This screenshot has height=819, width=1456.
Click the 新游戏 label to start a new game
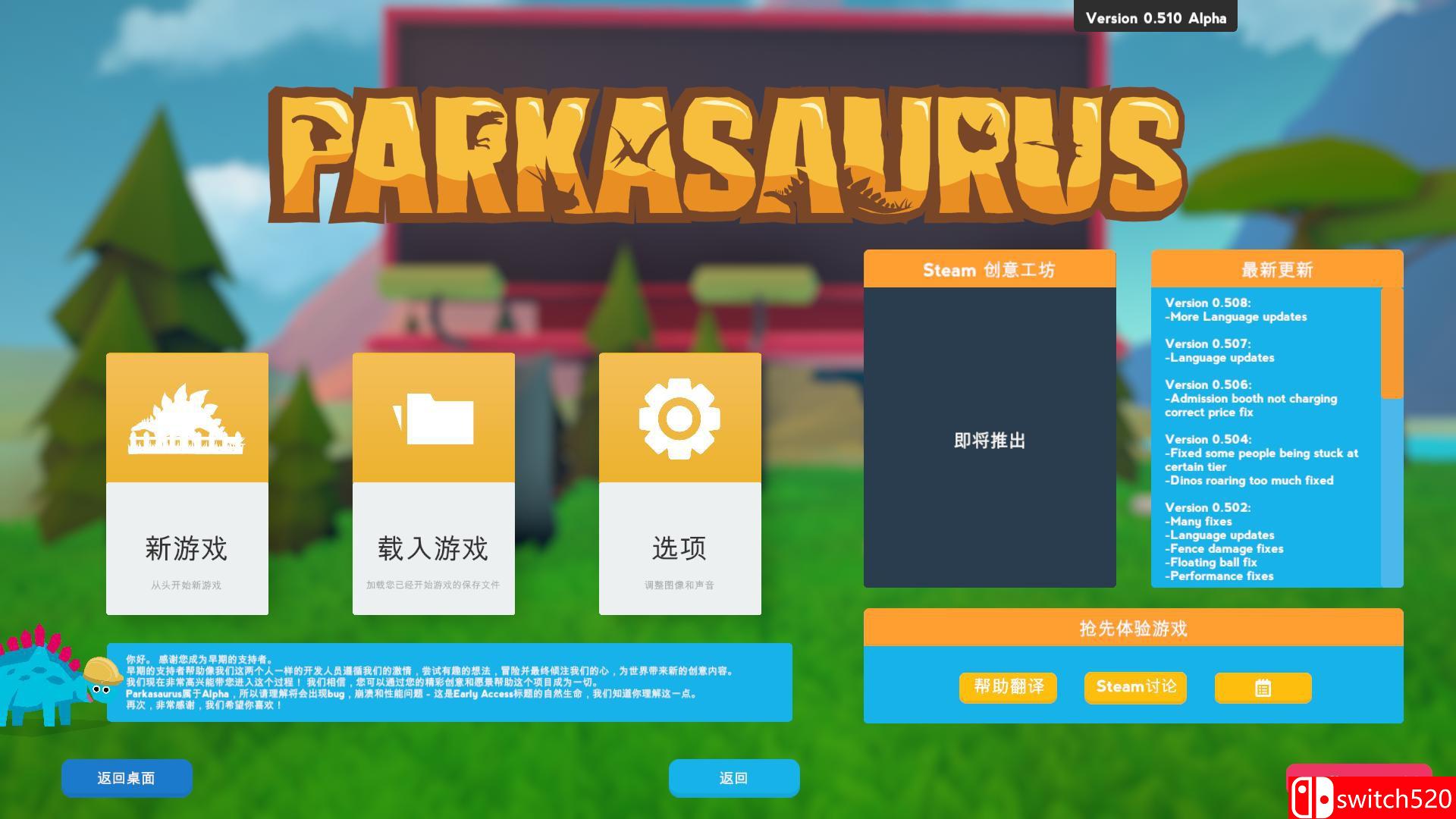pos(187,548)
